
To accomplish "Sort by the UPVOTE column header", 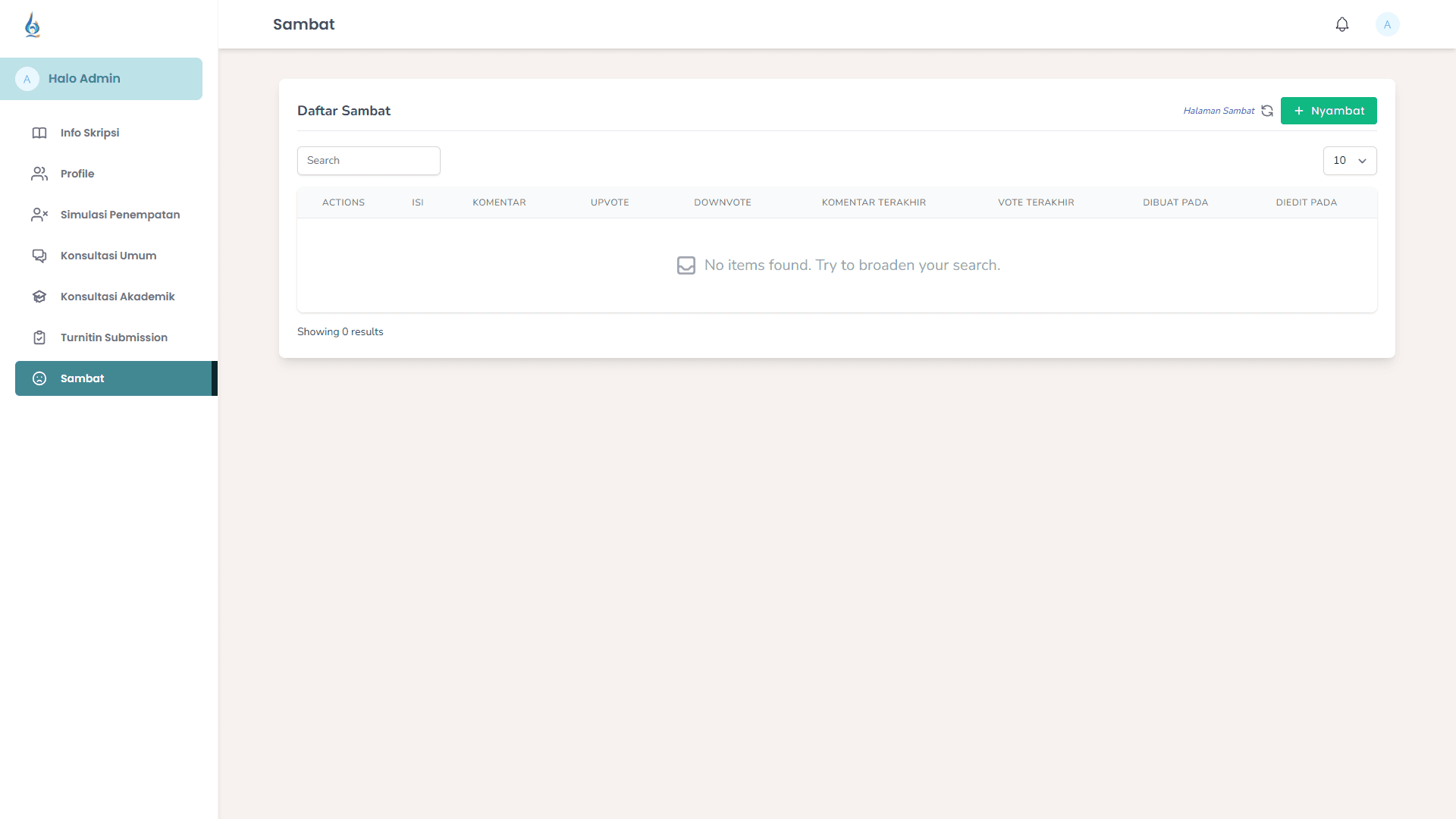I will pos(610,202).
